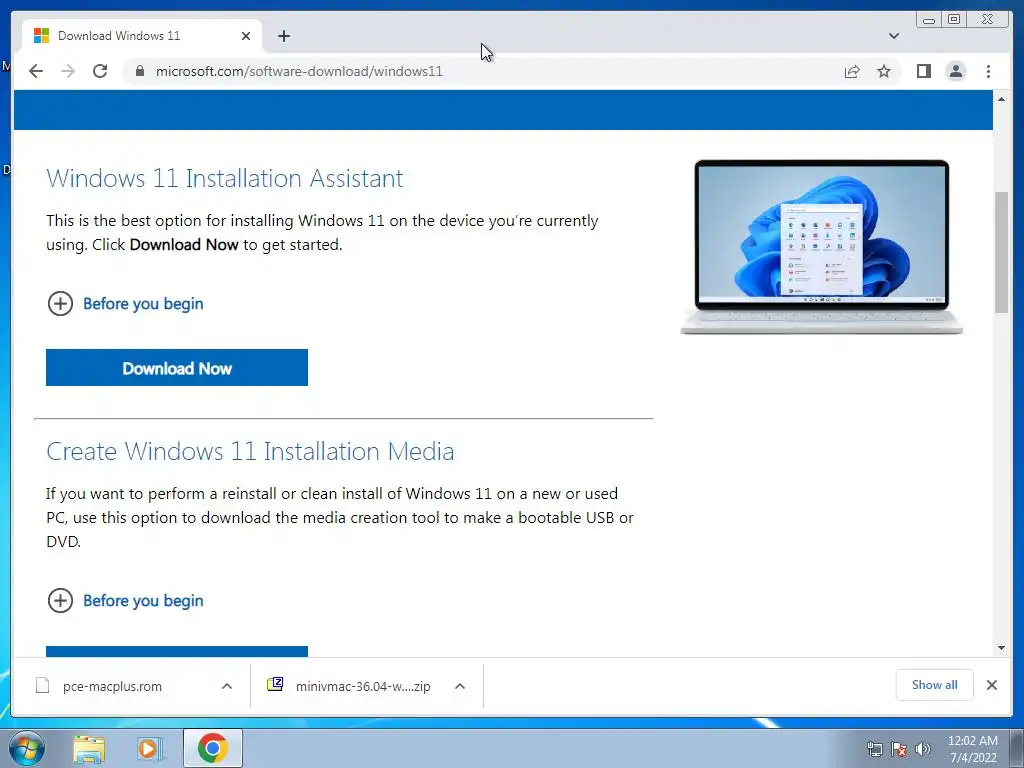
Task: Open the network icon in system tray
Action: 874,749
